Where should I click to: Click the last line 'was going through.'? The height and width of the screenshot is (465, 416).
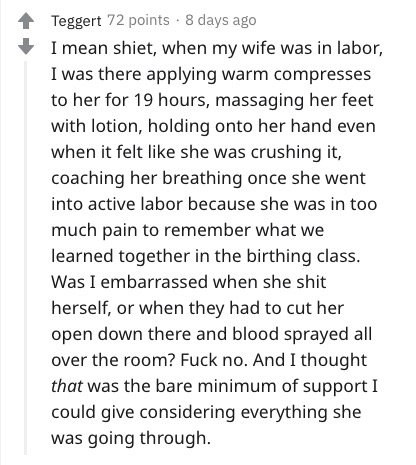click(x=131, y=438)
